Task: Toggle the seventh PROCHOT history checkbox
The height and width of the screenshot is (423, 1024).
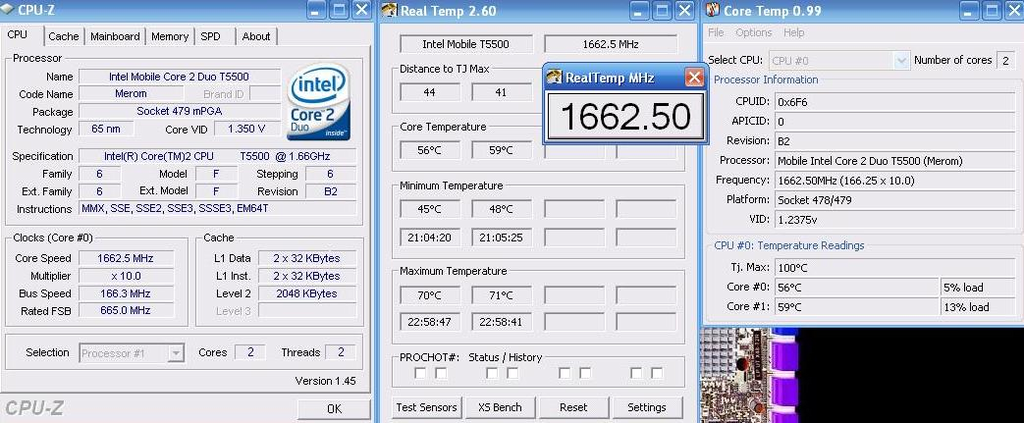Action: (x=636, y=373)
